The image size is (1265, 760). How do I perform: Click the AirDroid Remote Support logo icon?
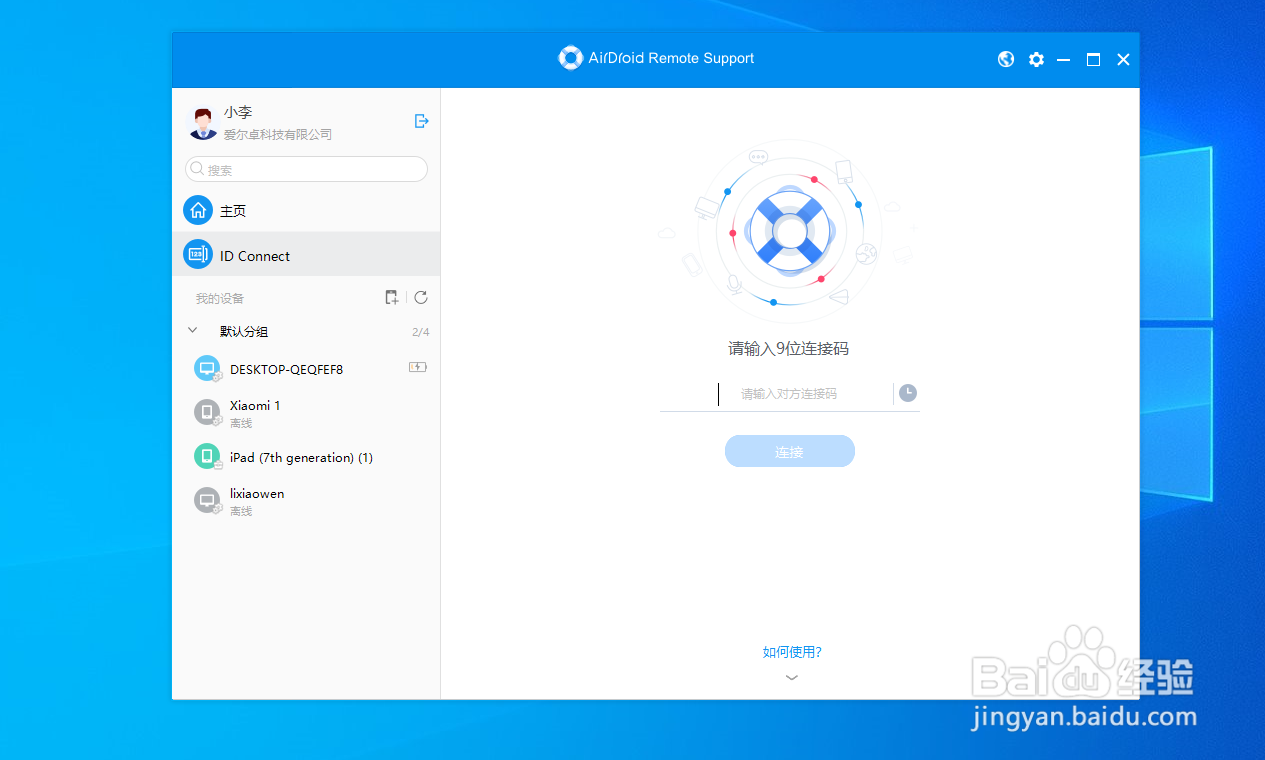point(570,58)
